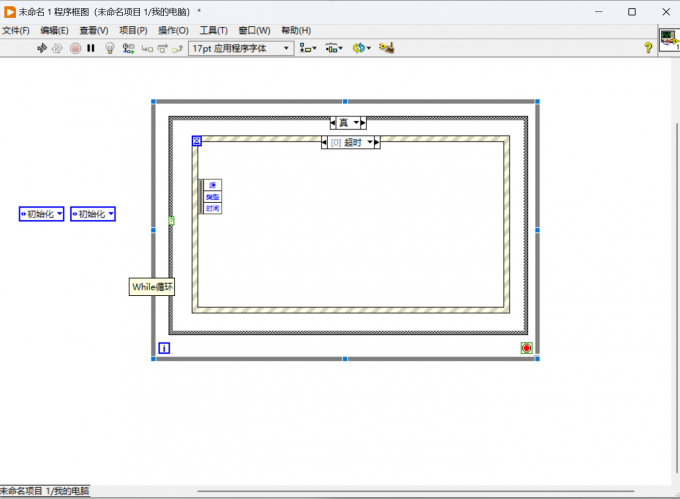
Task: Go to previous case with left arrow beside 真
Action: point(333,123)
